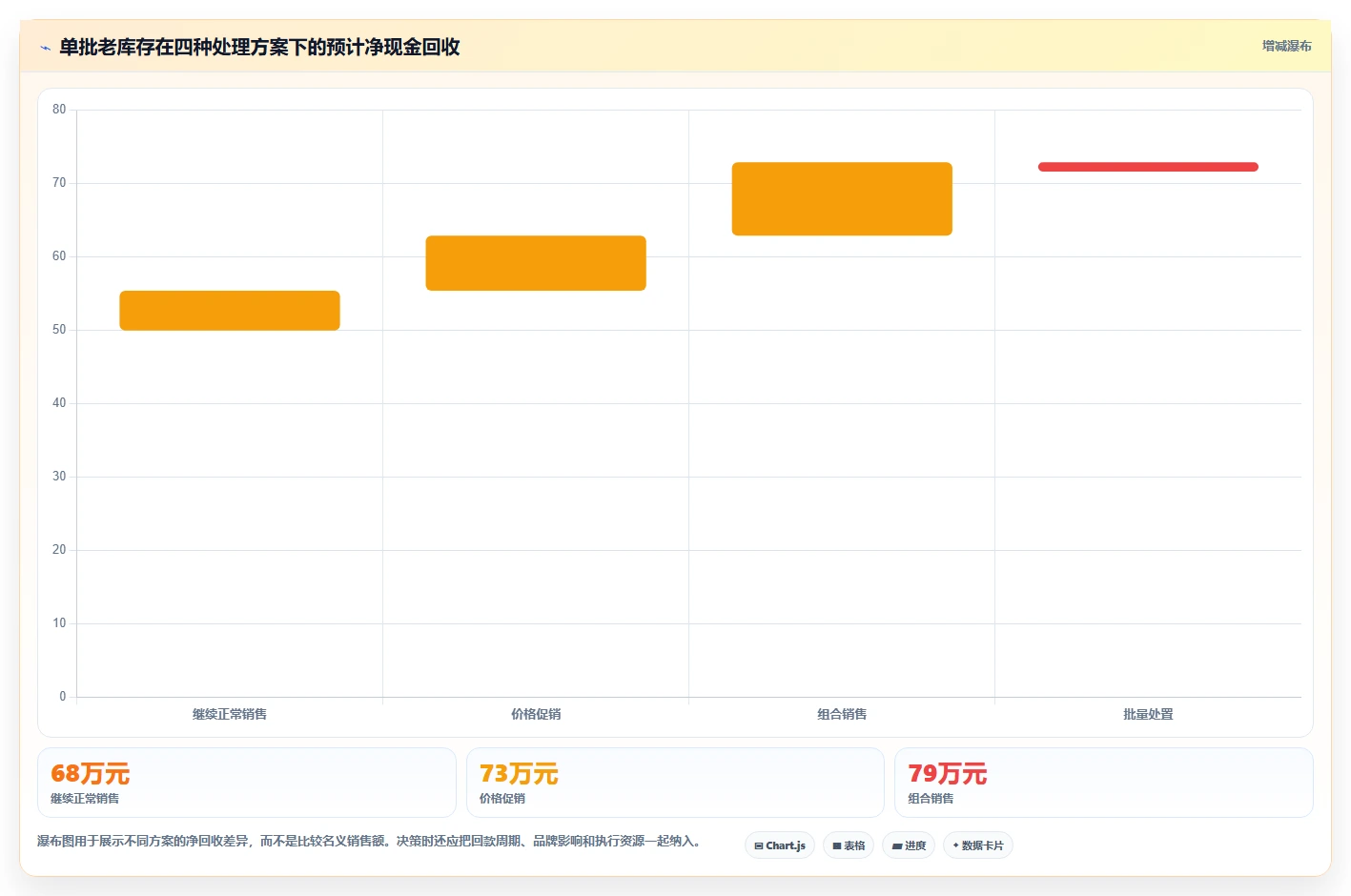Select the red bar for 批量处置
The height and width of the screenshot is (896, 1351).
click(x=1148, y=167)
